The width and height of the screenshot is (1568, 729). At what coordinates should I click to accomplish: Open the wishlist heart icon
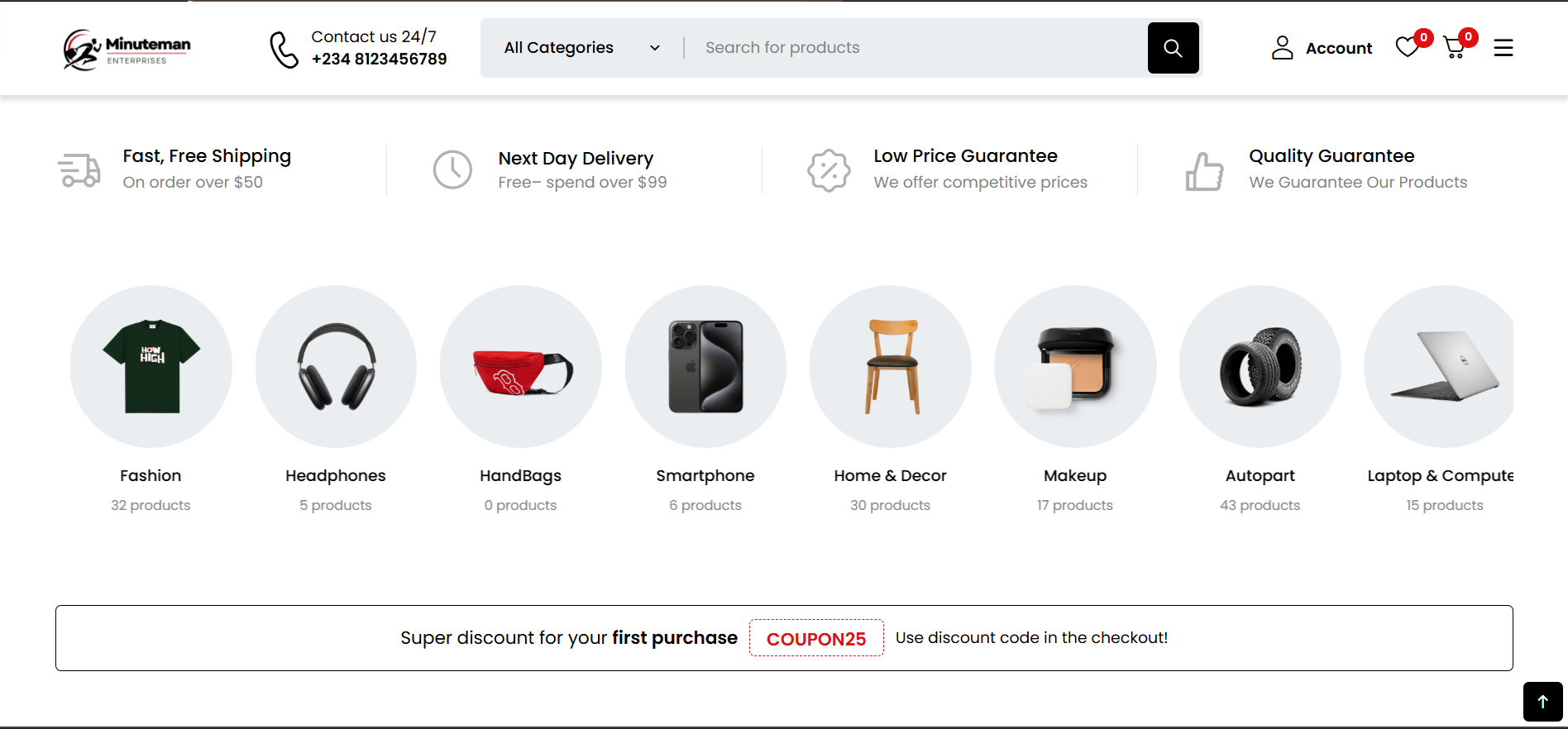tap(1407, 48)
